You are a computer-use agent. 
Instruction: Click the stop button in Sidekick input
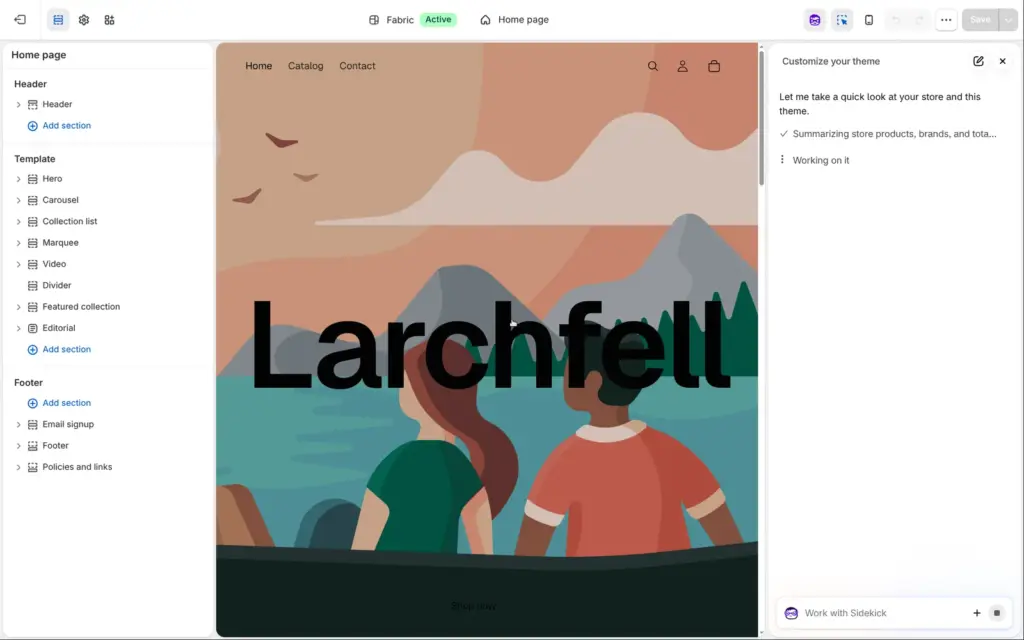[997, 613]
